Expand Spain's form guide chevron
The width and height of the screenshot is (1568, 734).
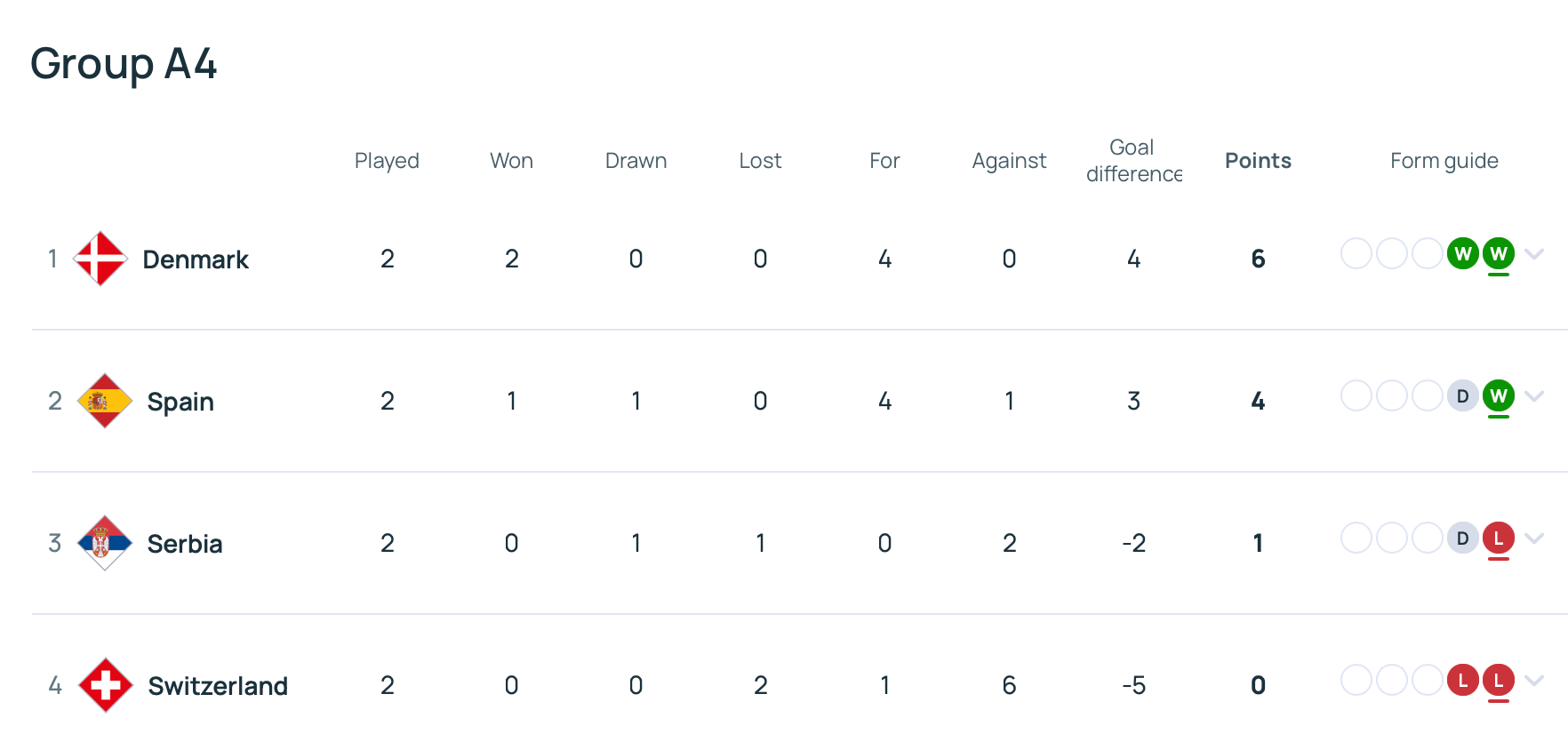(x=1534, y=396)
